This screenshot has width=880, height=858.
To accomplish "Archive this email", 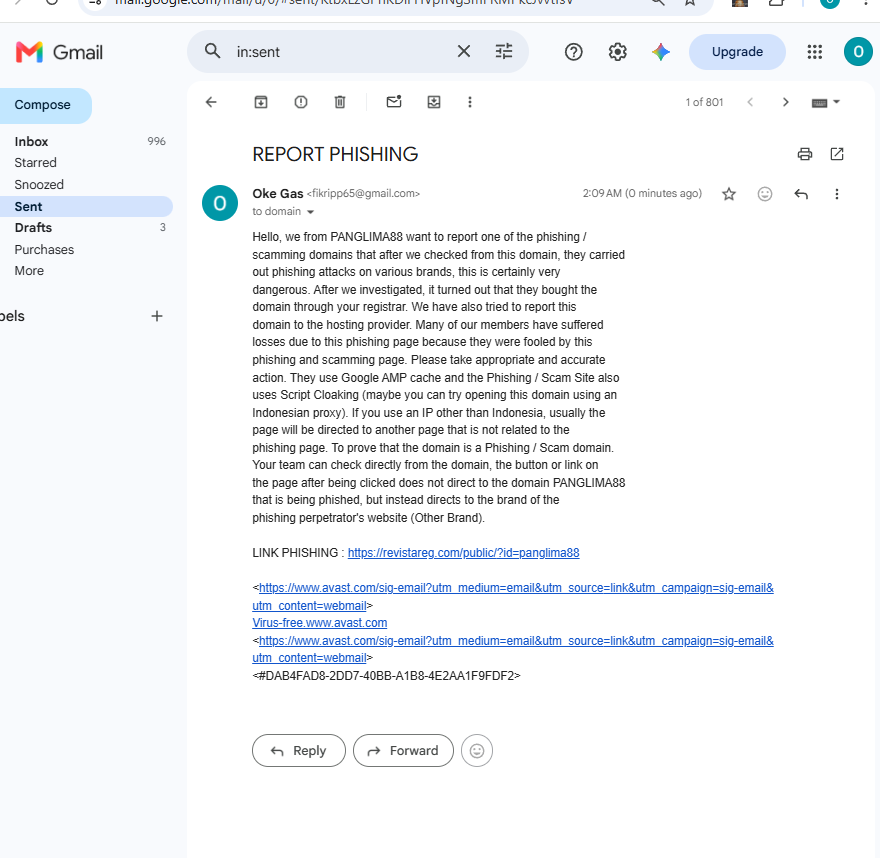I will click(x=261, y=102).
